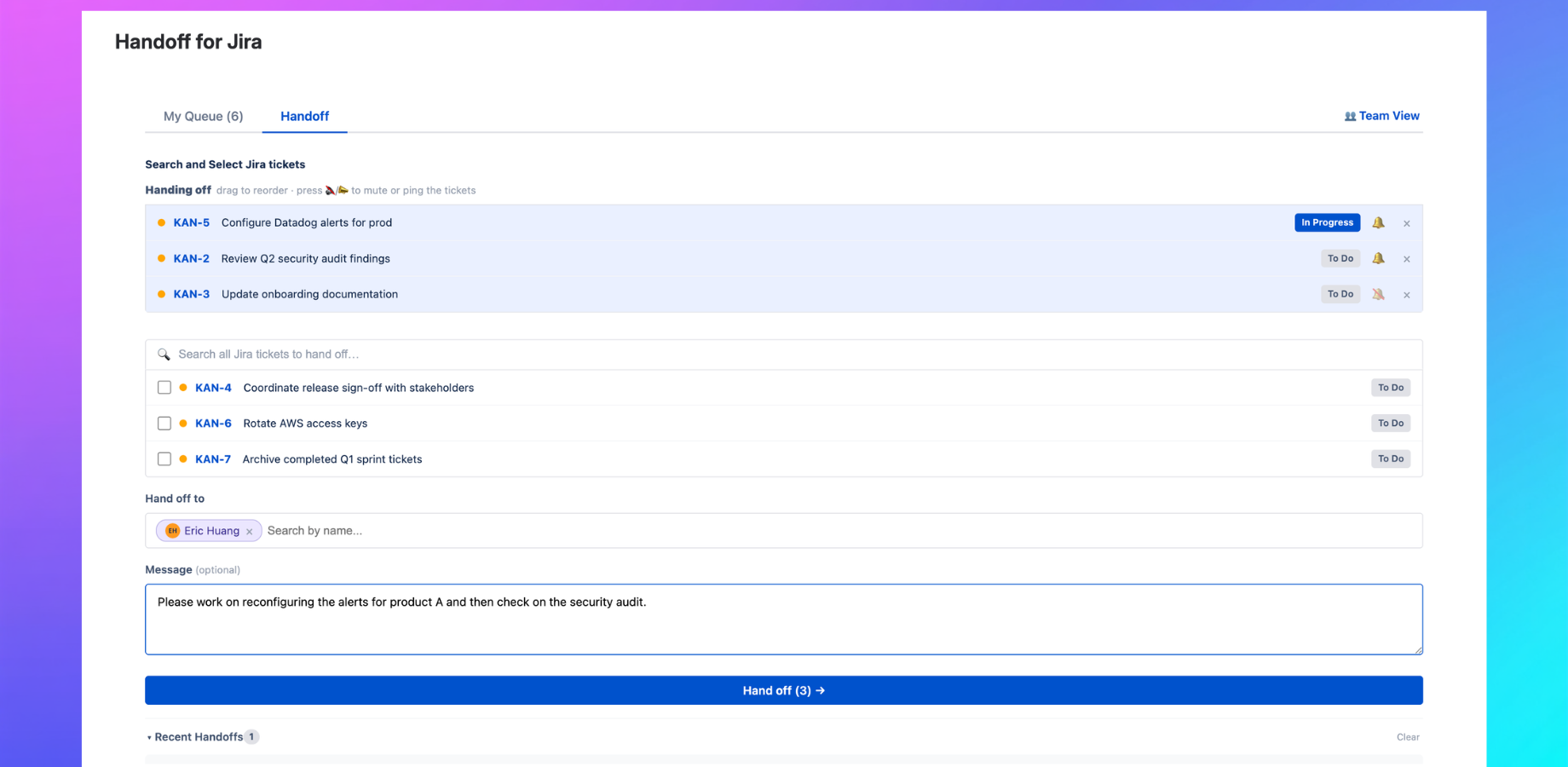The height and width of the screenshot is (767, 1568).
Task: Click the Recent Handoffs count badge
Action: coord(251,737)
